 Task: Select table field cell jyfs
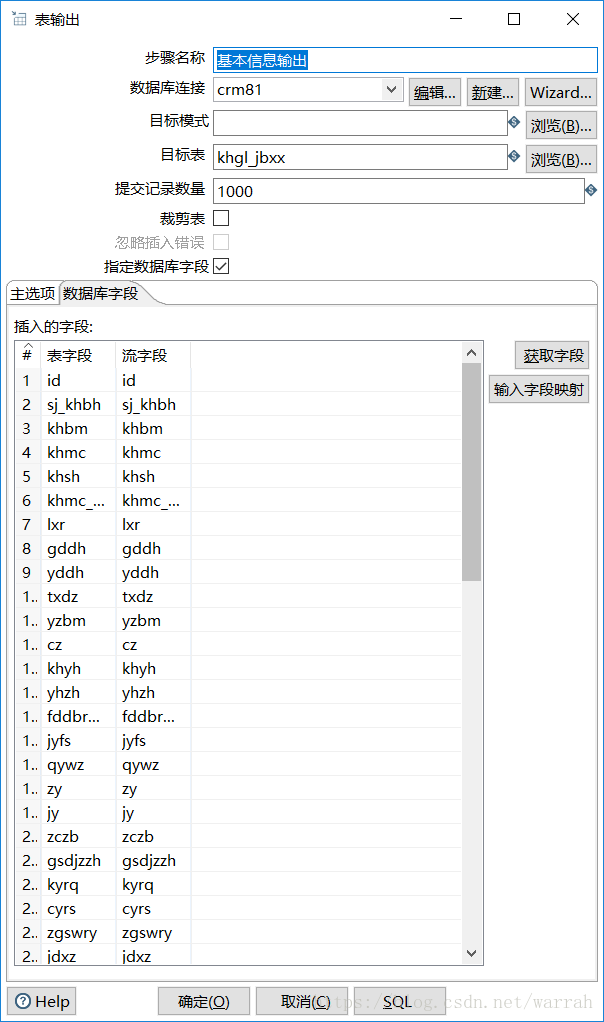78,740
